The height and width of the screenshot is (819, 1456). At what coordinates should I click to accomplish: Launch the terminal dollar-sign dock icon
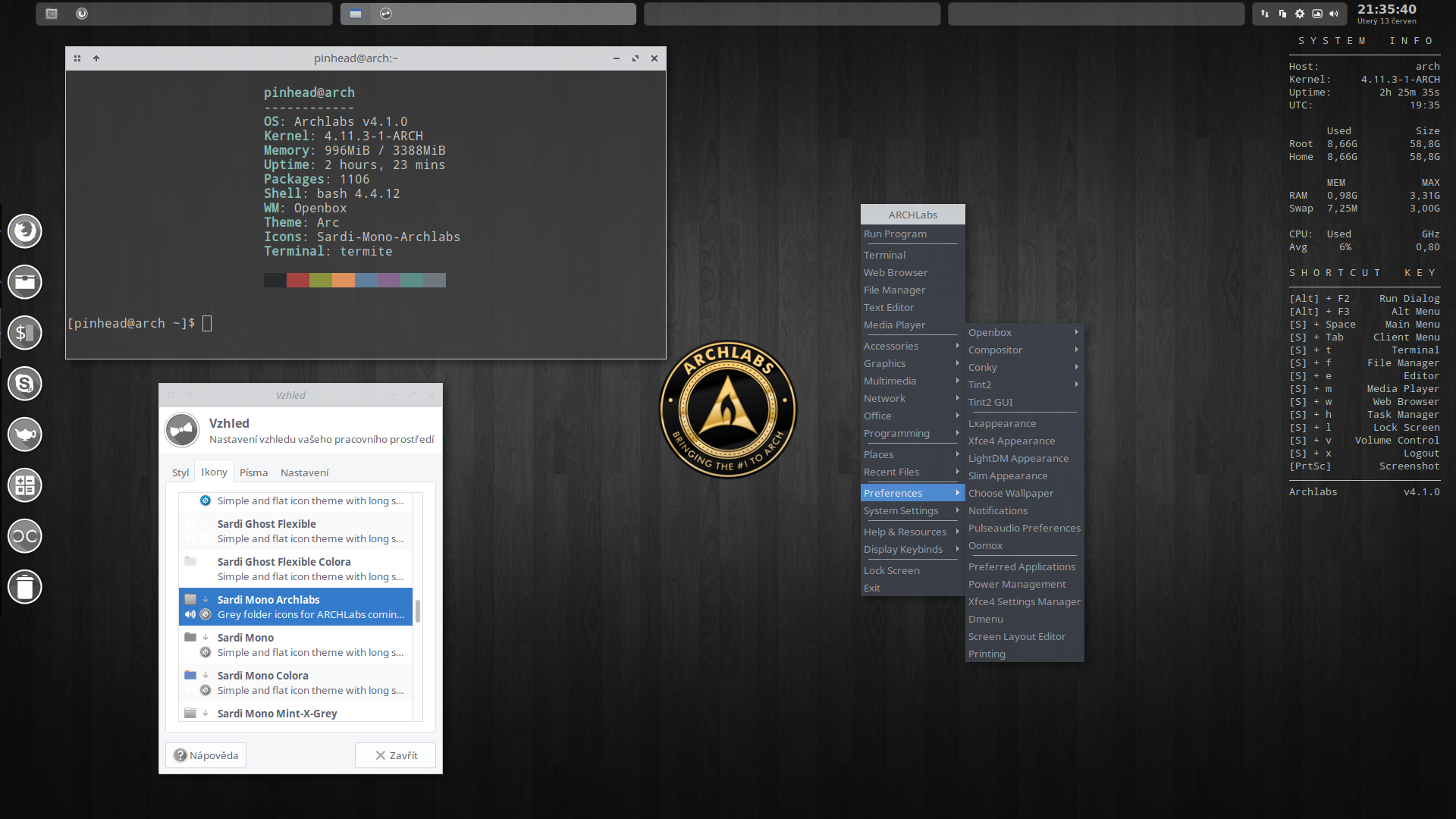(25, 332)
